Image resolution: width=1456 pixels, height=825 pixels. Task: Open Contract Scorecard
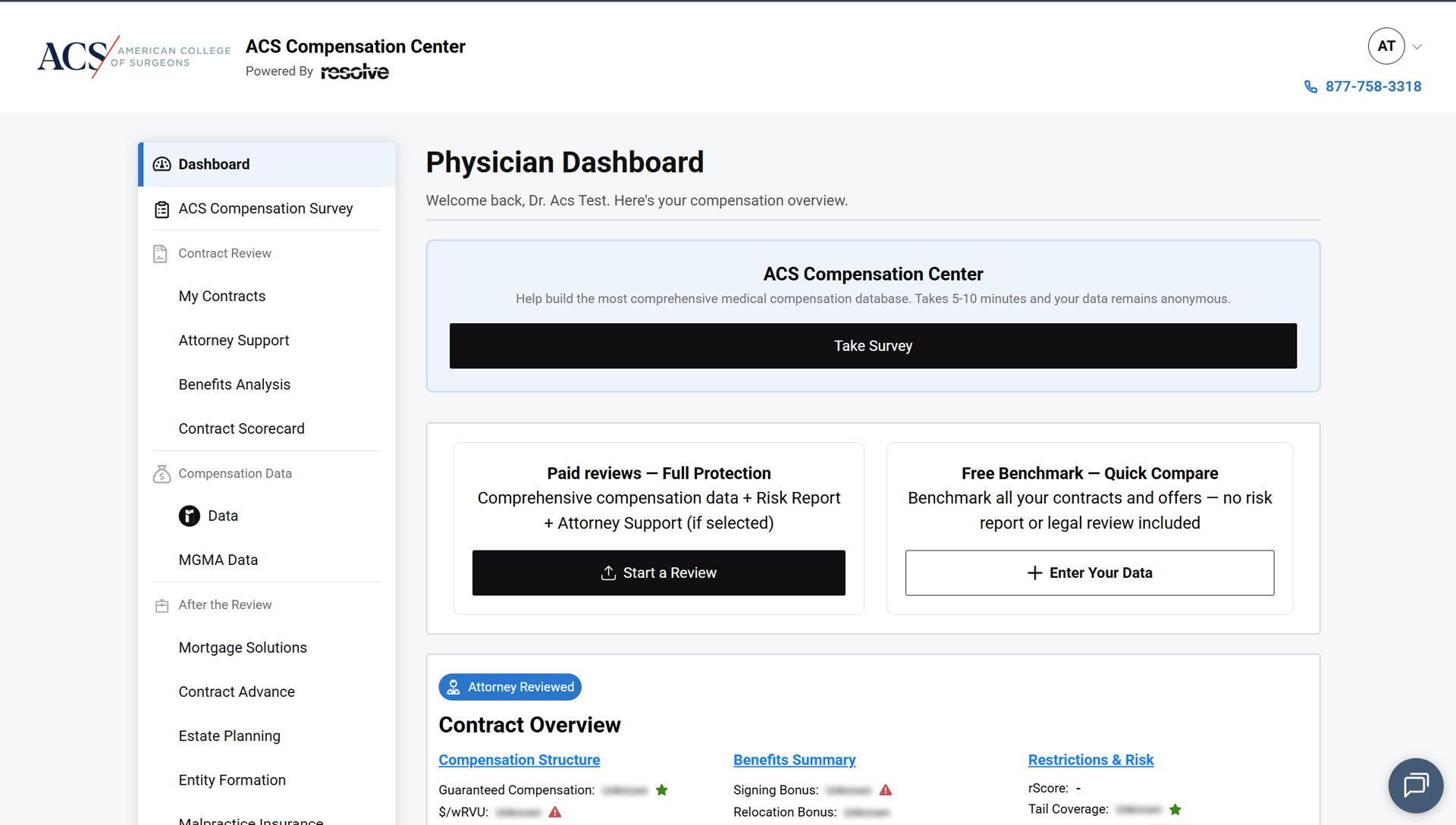tap(241, 428)
